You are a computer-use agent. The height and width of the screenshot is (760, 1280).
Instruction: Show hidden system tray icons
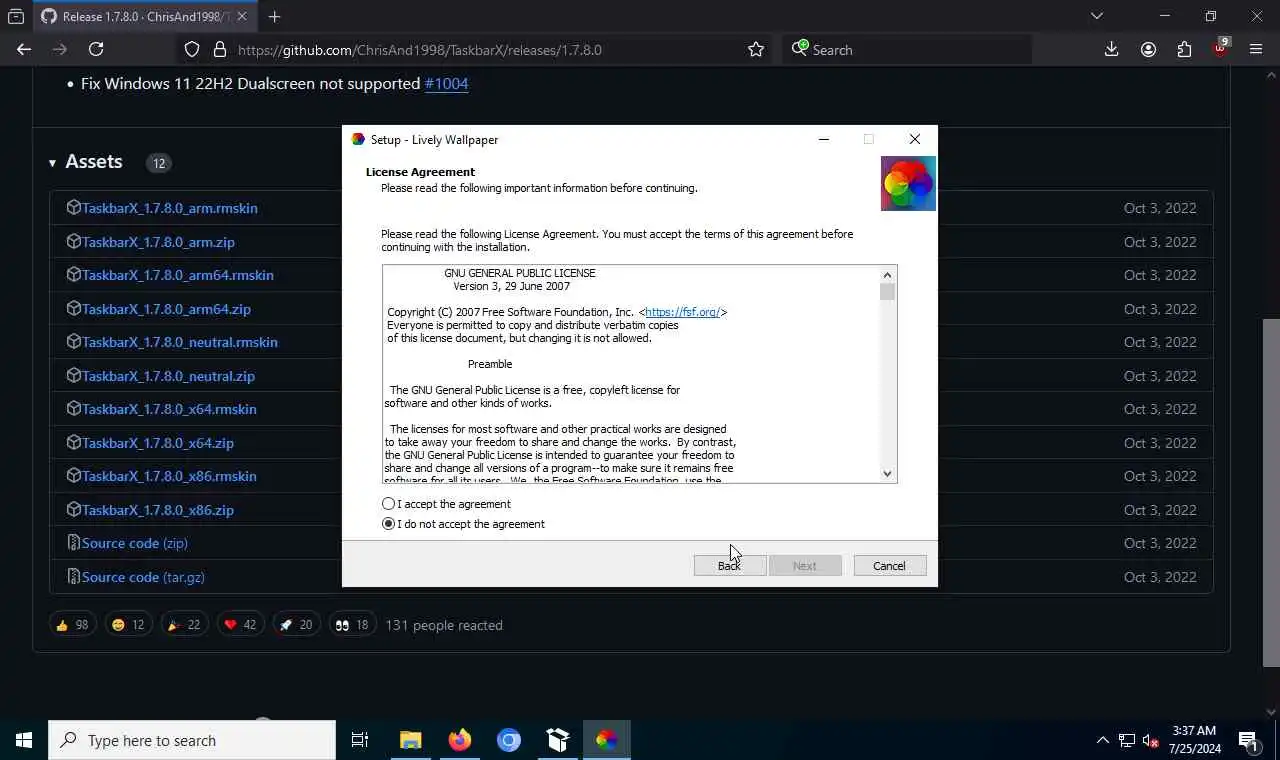click(1102, 740)
